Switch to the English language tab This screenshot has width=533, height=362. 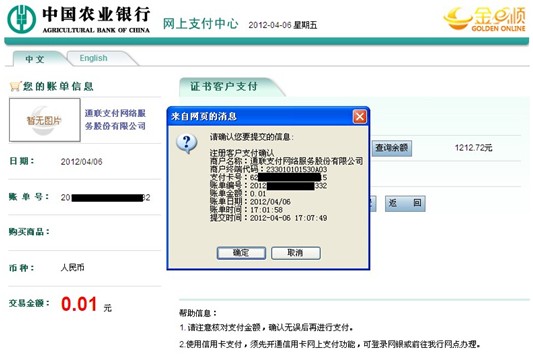pos(93,58)
